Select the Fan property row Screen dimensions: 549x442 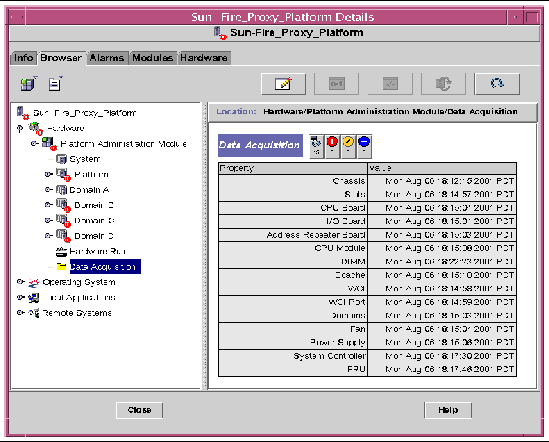[x=367, y=329]
